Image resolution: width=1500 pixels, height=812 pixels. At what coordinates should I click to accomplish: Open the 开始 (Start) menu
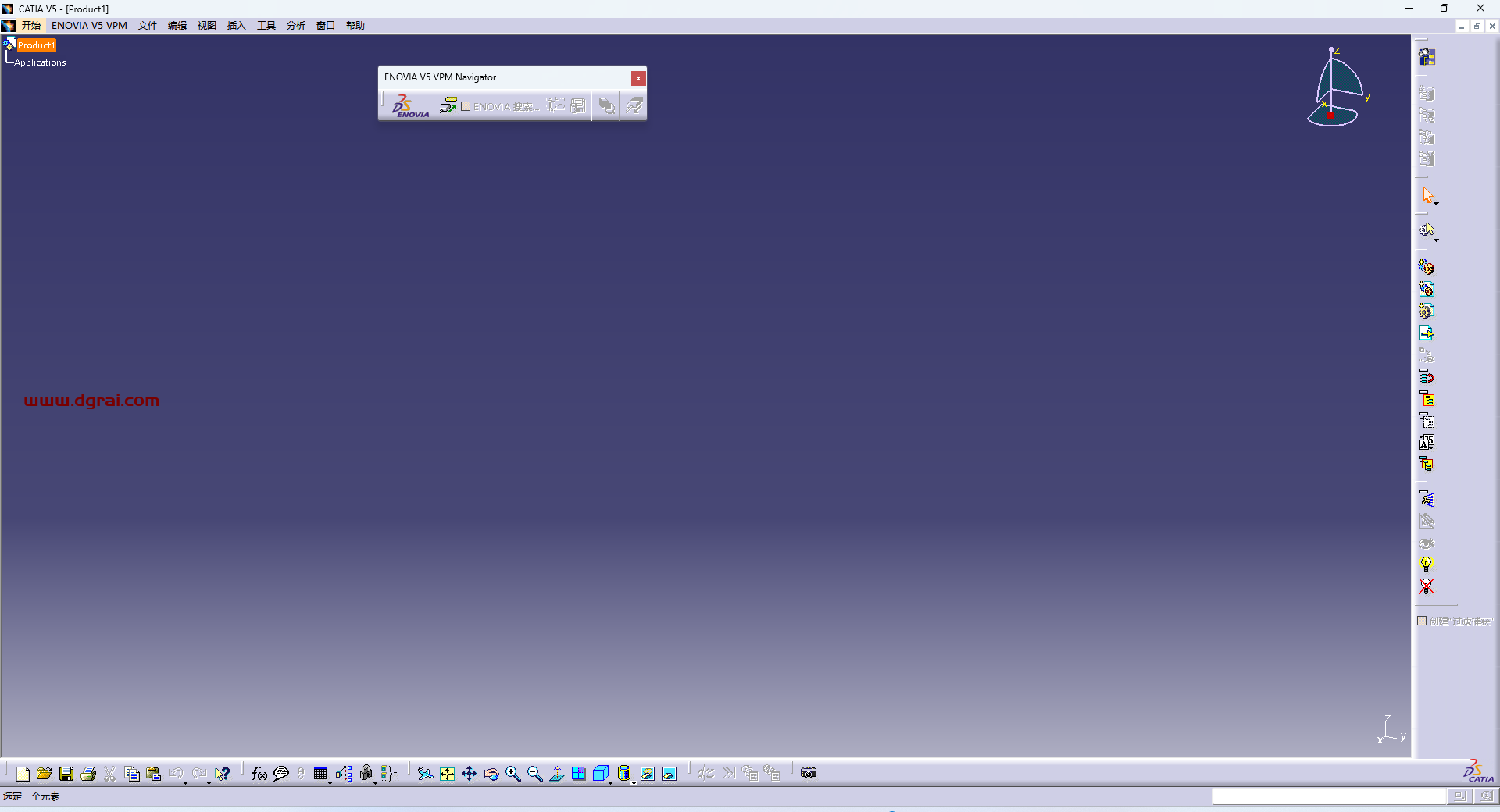[x=30, y=26]
